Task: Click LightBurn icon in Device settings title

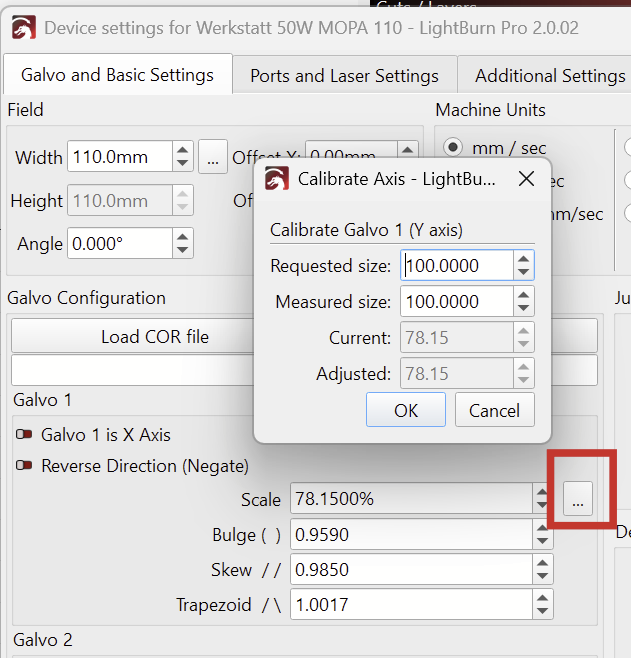Action: point(24,28)
